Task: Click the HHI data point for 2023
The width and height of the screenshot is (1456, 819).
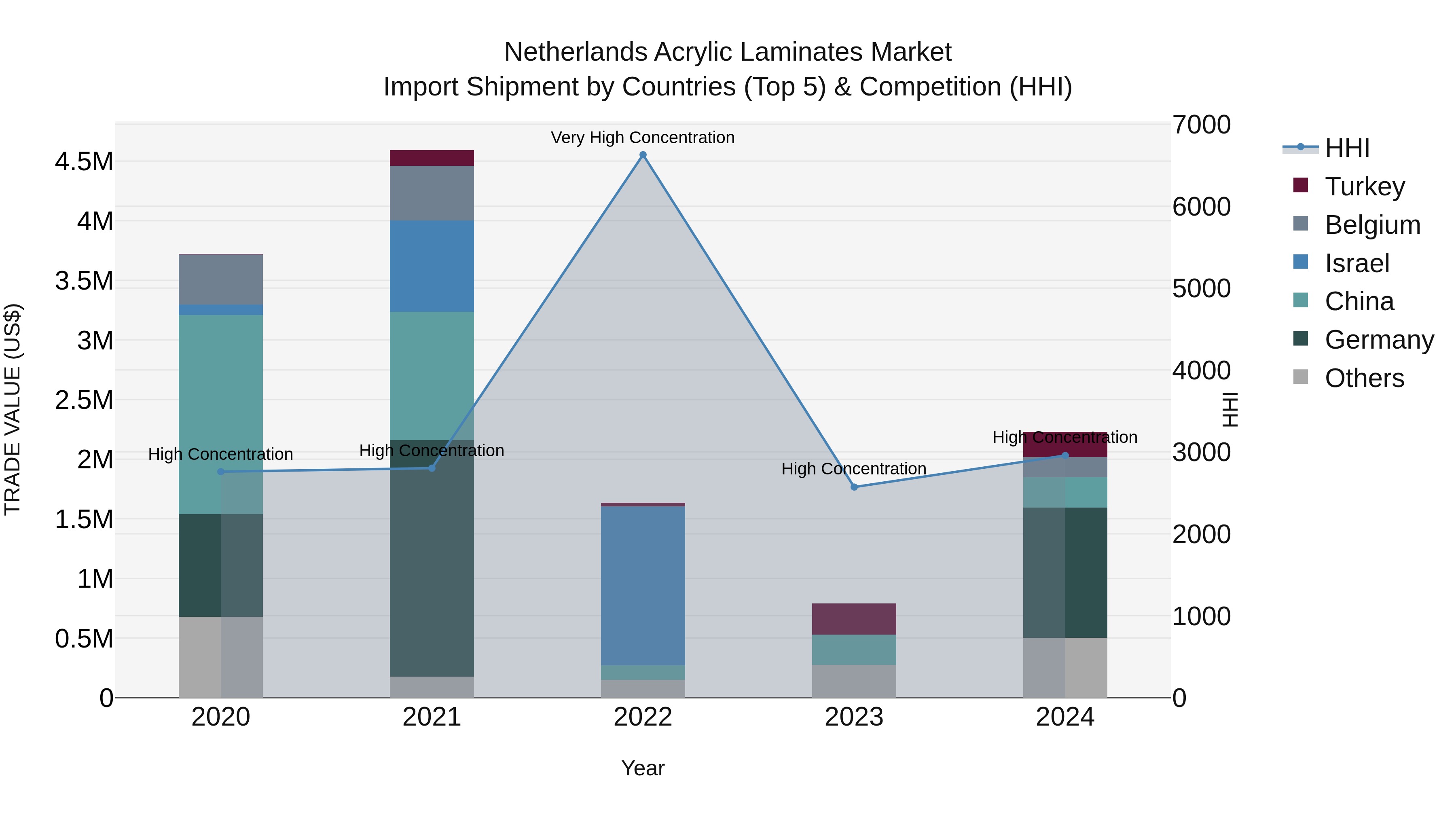Action: pos(854,487)
